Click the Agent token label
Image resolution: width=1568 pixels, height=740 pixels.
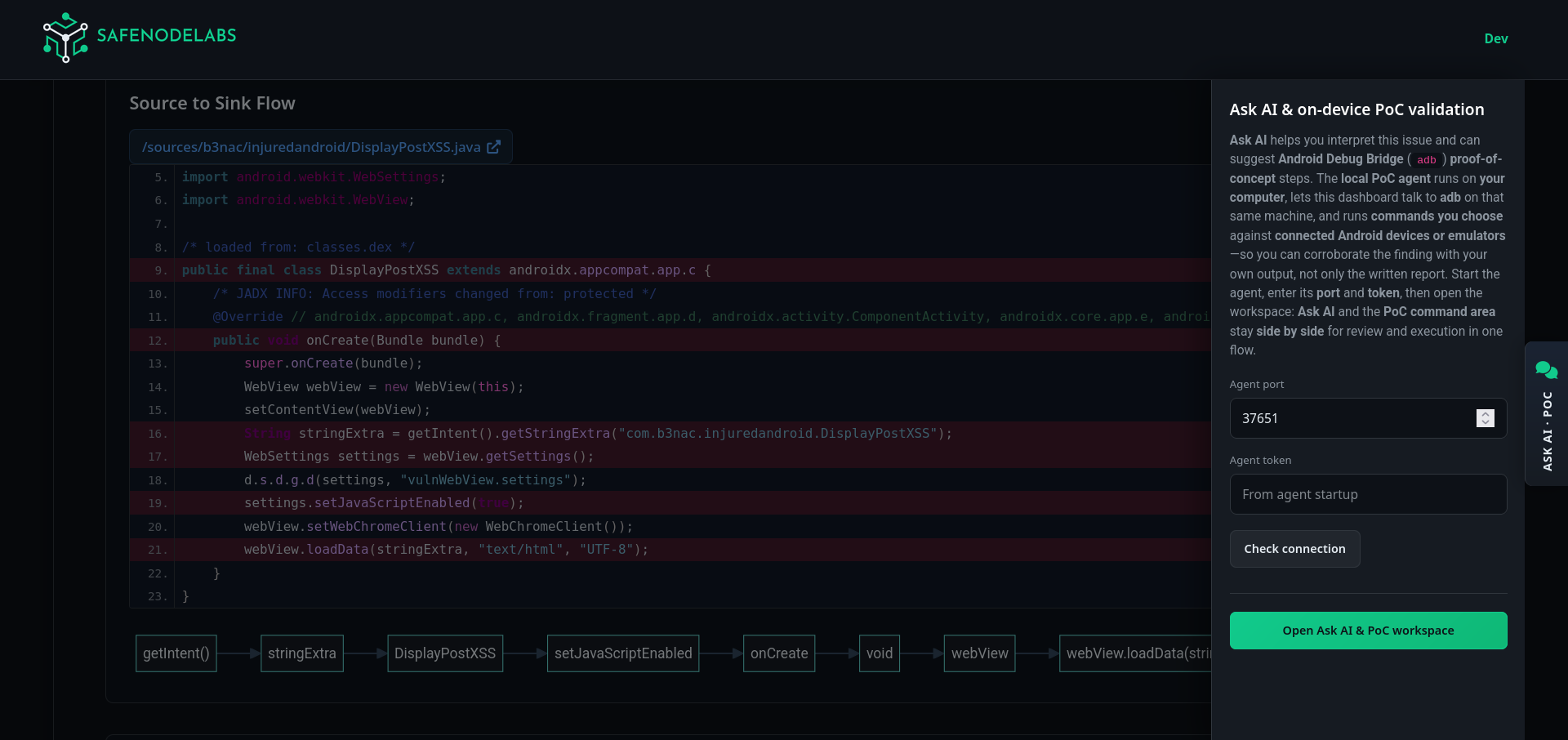click(1260, 461)
